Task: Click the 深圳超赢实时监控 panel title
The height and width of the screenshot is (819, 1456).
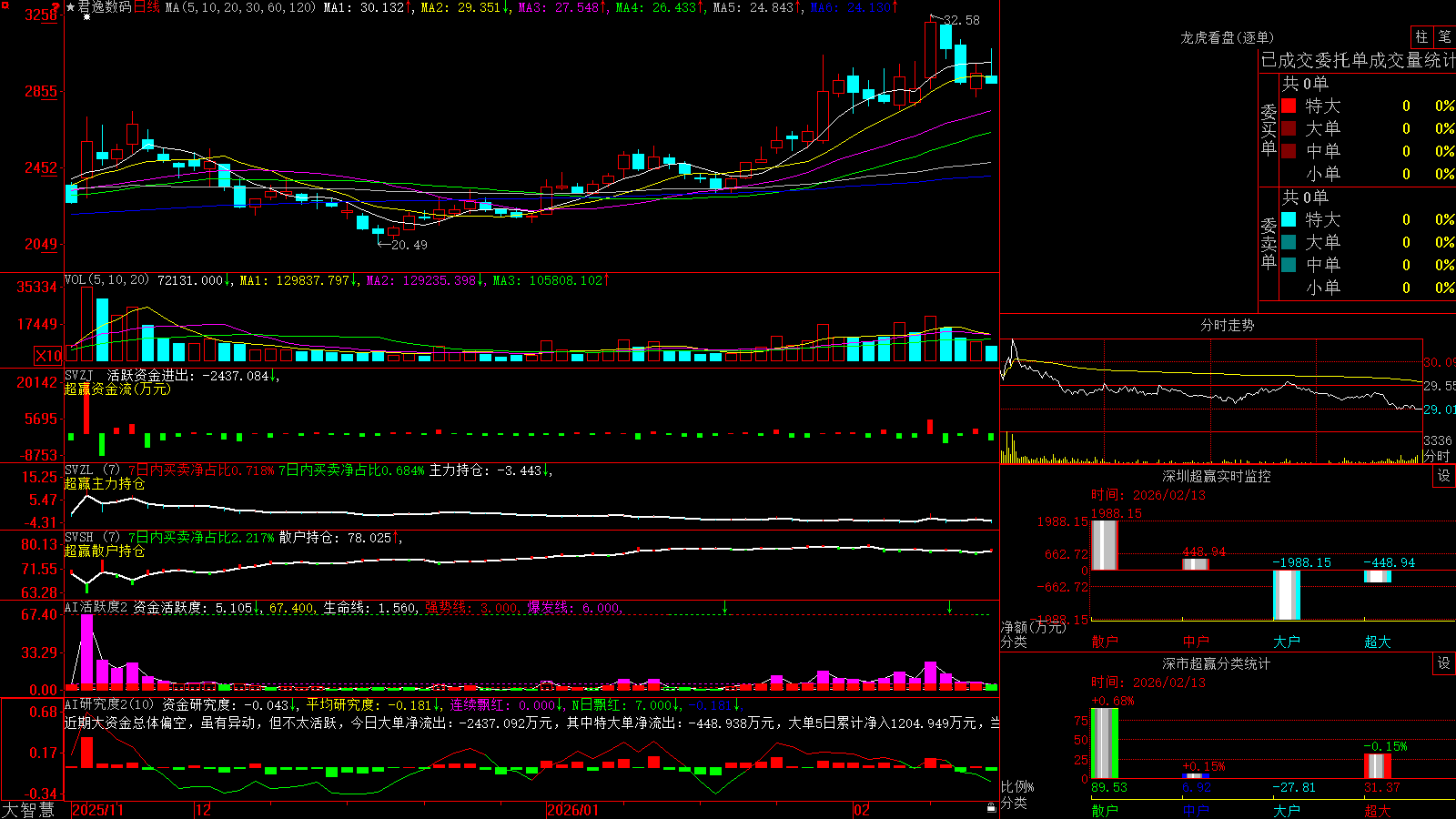Action: coord(1217,476)
